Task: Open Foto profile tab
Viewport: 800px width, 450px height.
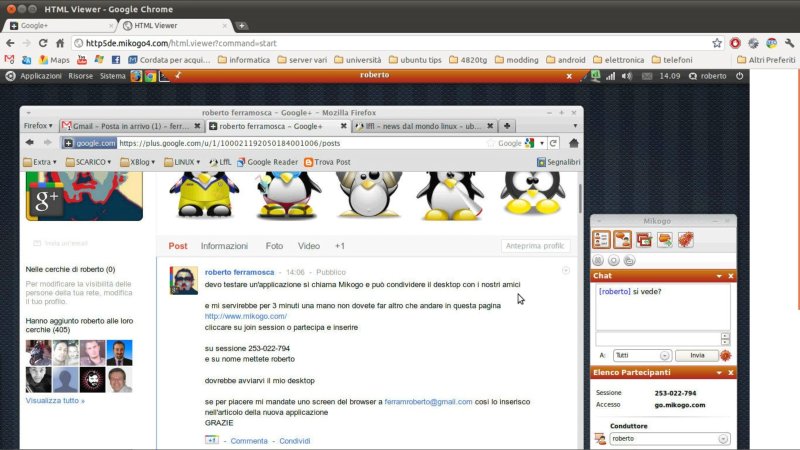Action: 274,246
